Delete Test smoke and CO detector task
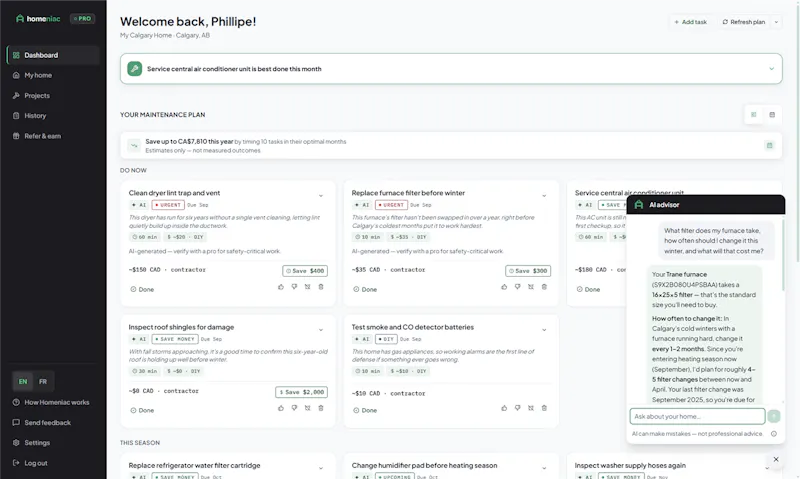 tap(544, 408)
